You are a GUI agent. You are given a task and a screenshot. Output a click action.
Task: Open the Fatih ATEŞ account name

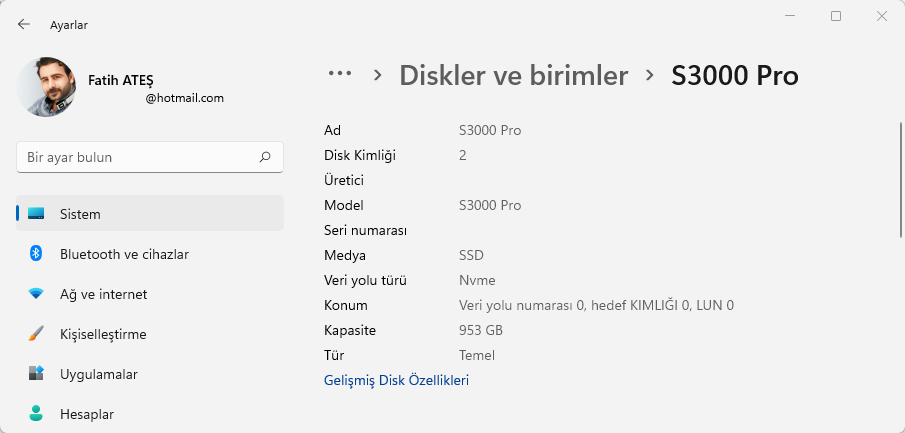click(x=121, y=80)
